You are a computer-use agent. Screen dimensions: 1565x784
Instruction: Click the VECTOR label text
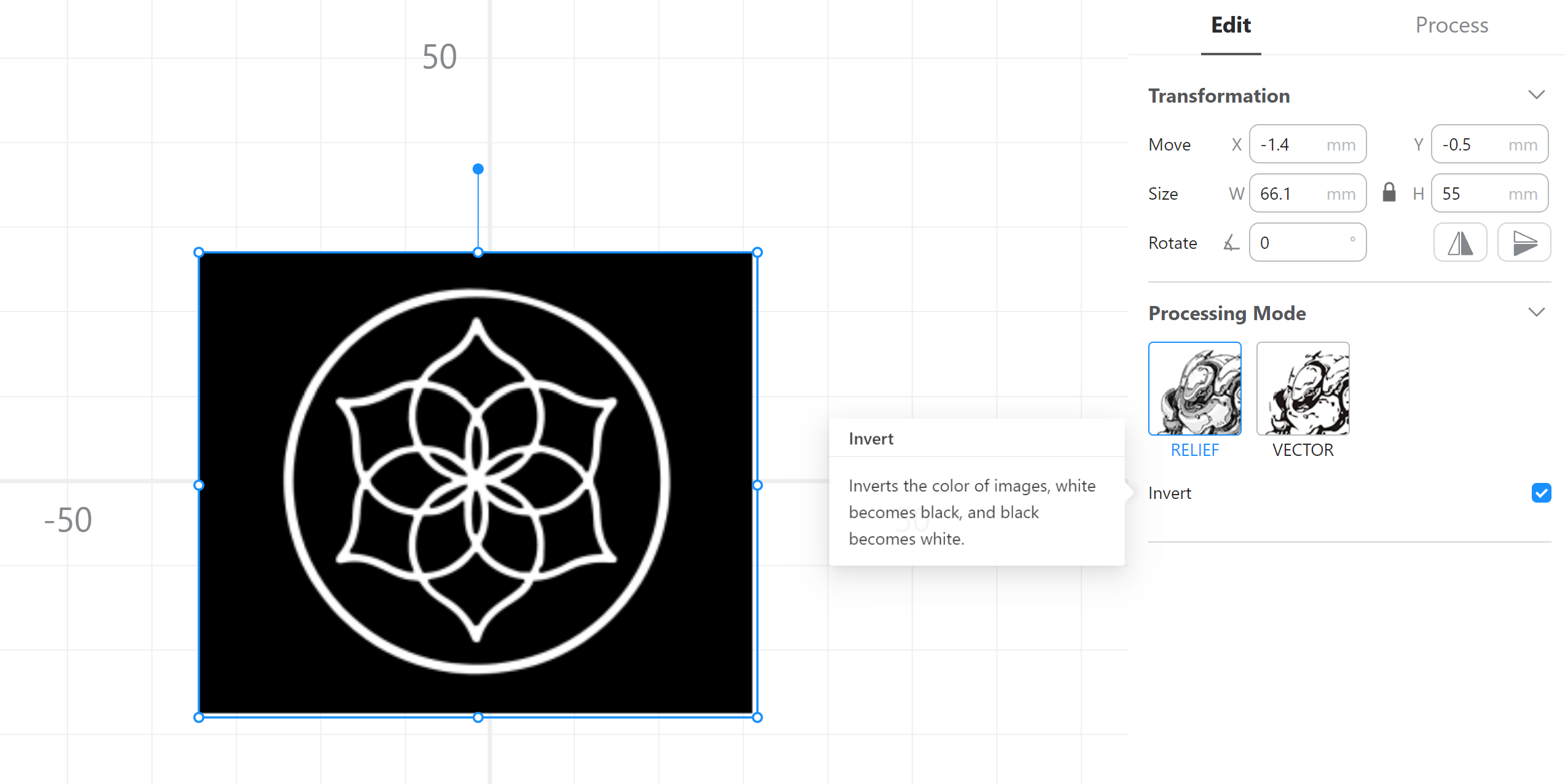coord(1303,450)
